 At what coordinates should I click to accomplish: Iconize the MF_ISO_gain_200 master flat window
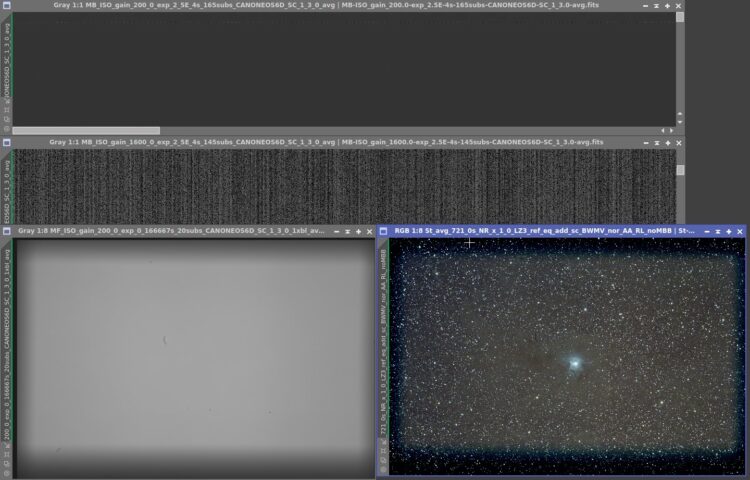(x=336, y=231)
